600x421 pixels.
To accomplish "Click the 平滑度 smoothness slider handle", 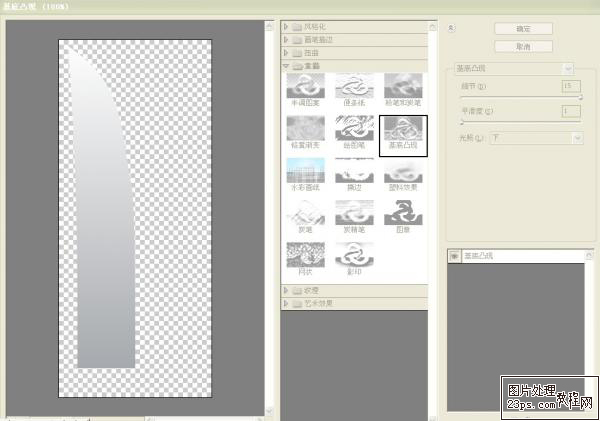I will click(x=462, y=123).
